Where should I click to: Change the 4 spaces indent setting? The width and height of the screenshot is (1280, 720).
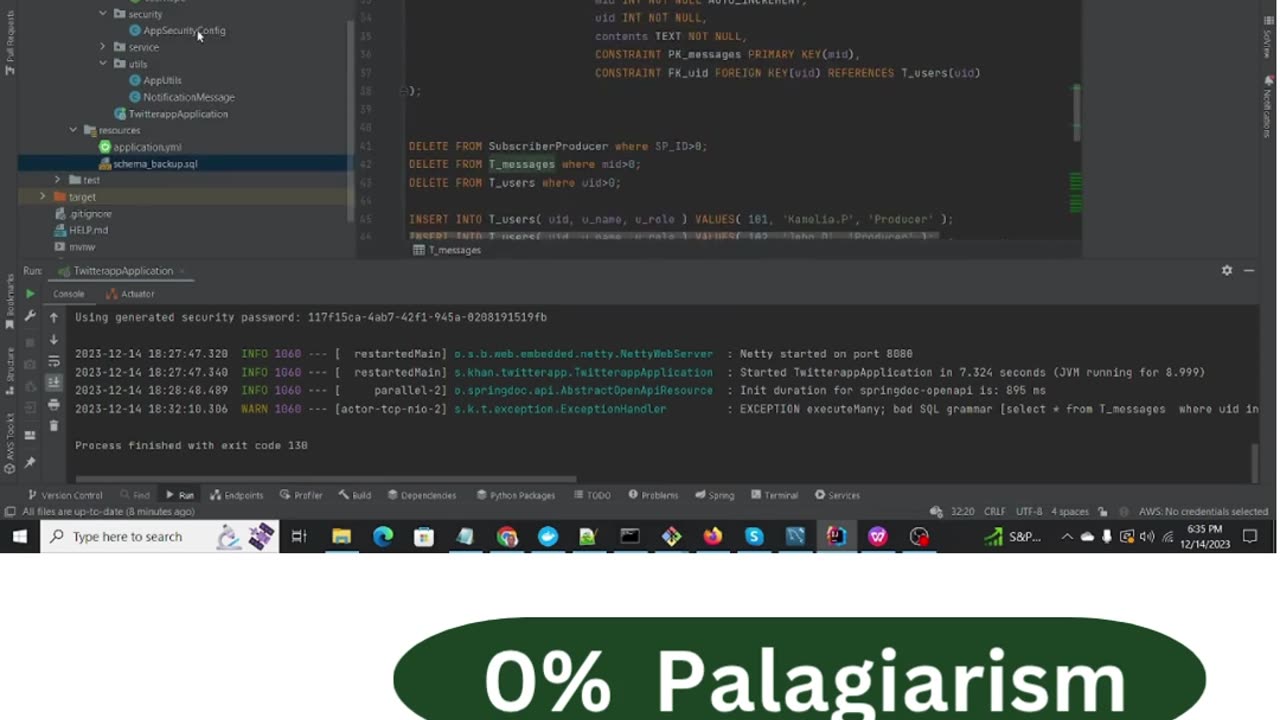point(1069,511)
